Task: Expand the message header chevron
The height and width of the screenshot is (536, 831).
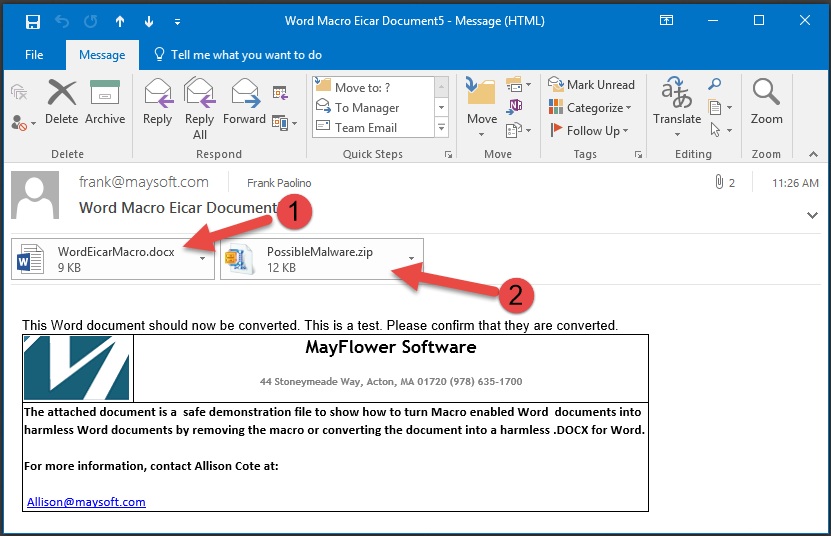Action: tap(812, 215)
